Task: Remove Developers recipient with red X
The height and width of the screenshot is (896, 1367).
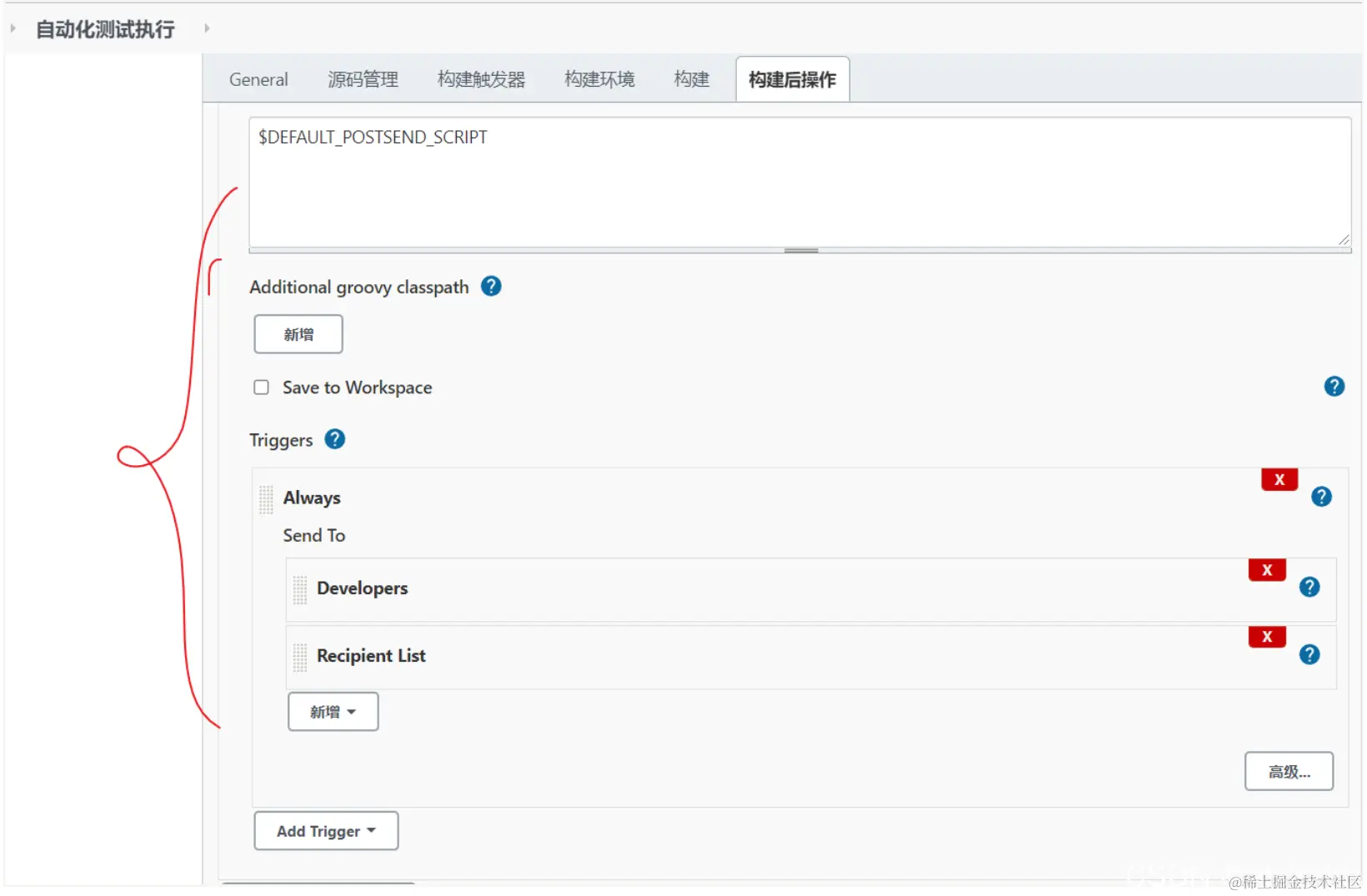Action: point(1267,570)
